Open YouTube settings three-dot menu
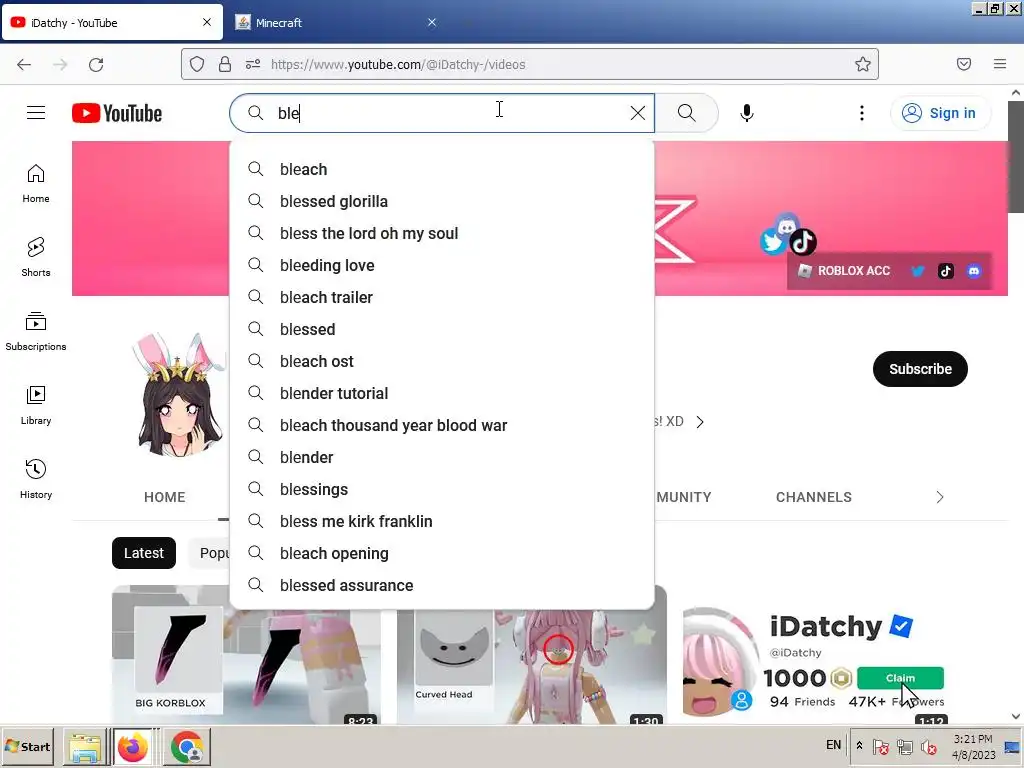Screen dimensions: 1024x768 point(861,113)
